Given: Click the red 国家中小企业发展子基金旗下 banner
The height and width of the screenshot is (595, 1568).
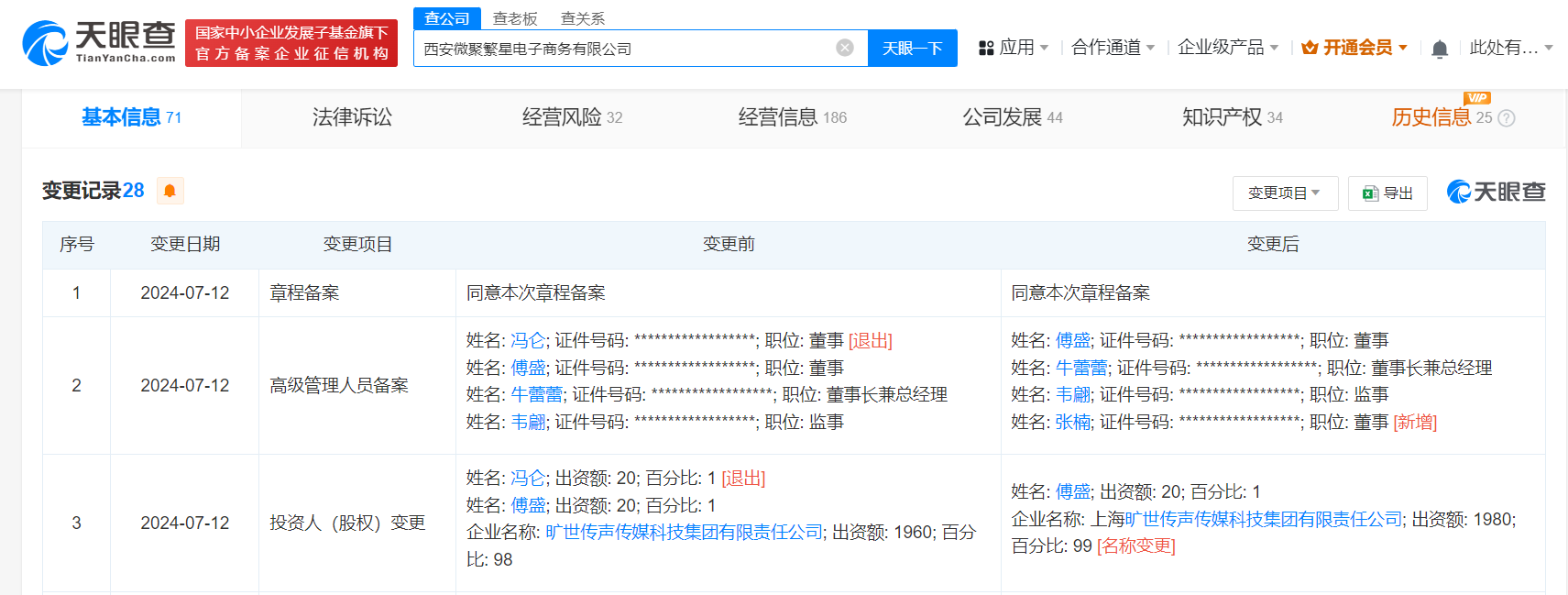Looking at the screenshot, I should pos(291,43).
